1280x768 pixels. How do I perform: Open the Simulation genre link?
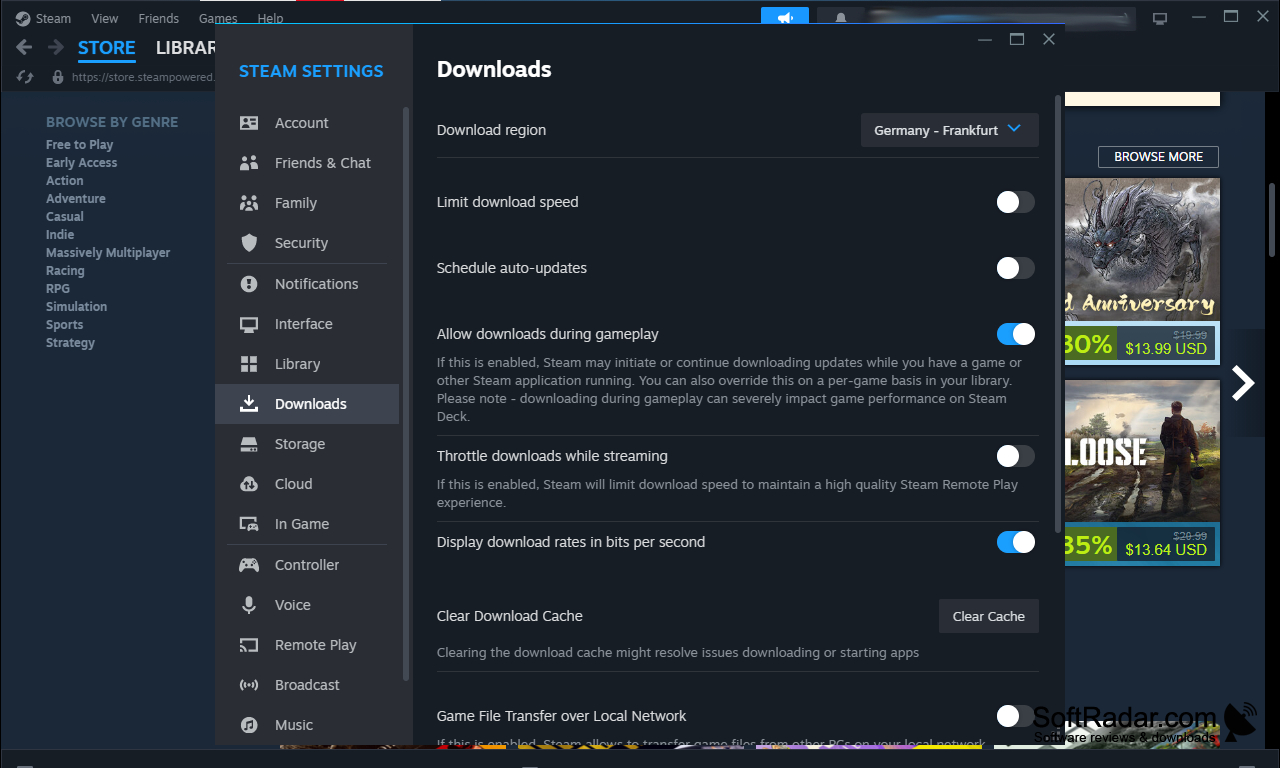pos(76,307)
